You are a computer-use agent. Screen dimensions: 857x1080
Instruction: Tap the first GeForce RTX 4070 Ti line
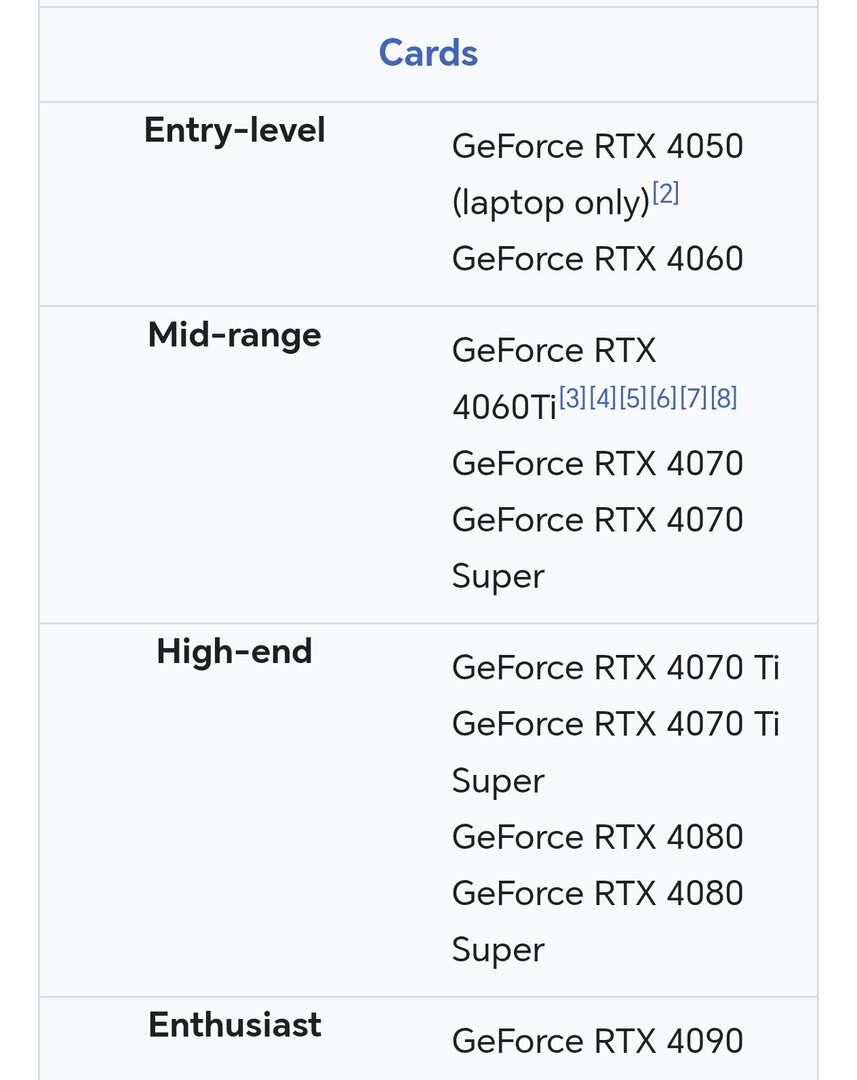click(x=615, y=667)
